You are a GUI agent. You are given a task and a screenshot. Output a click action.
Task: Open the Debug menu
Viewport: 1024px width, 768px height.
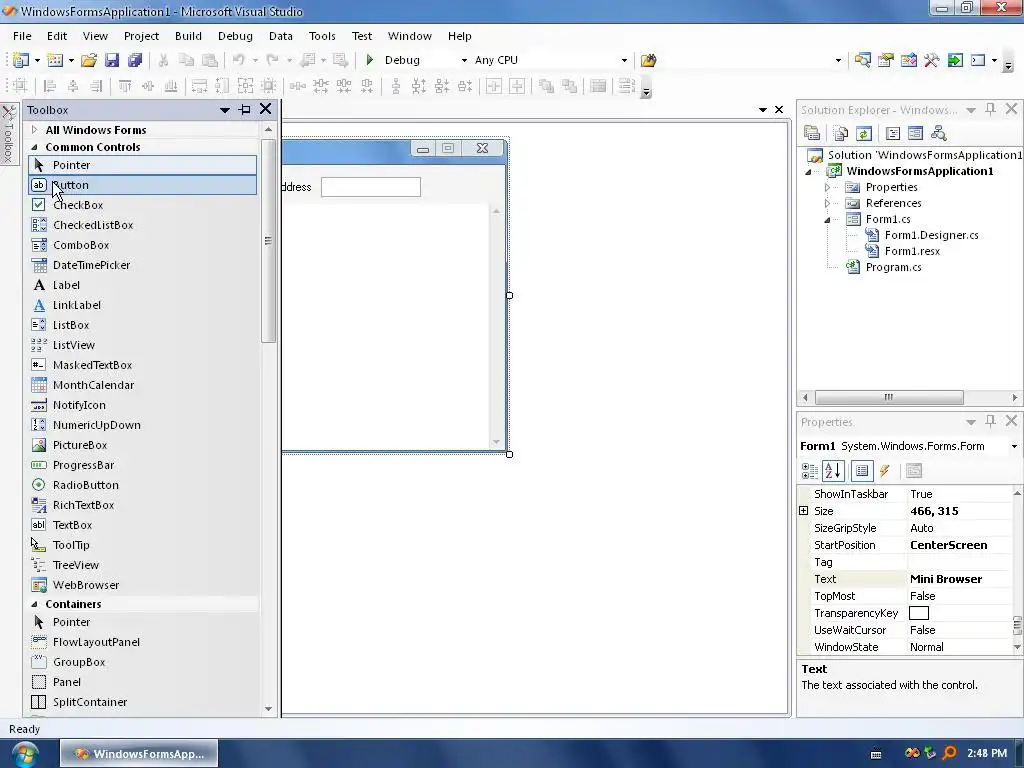click(x=235, y=36)
